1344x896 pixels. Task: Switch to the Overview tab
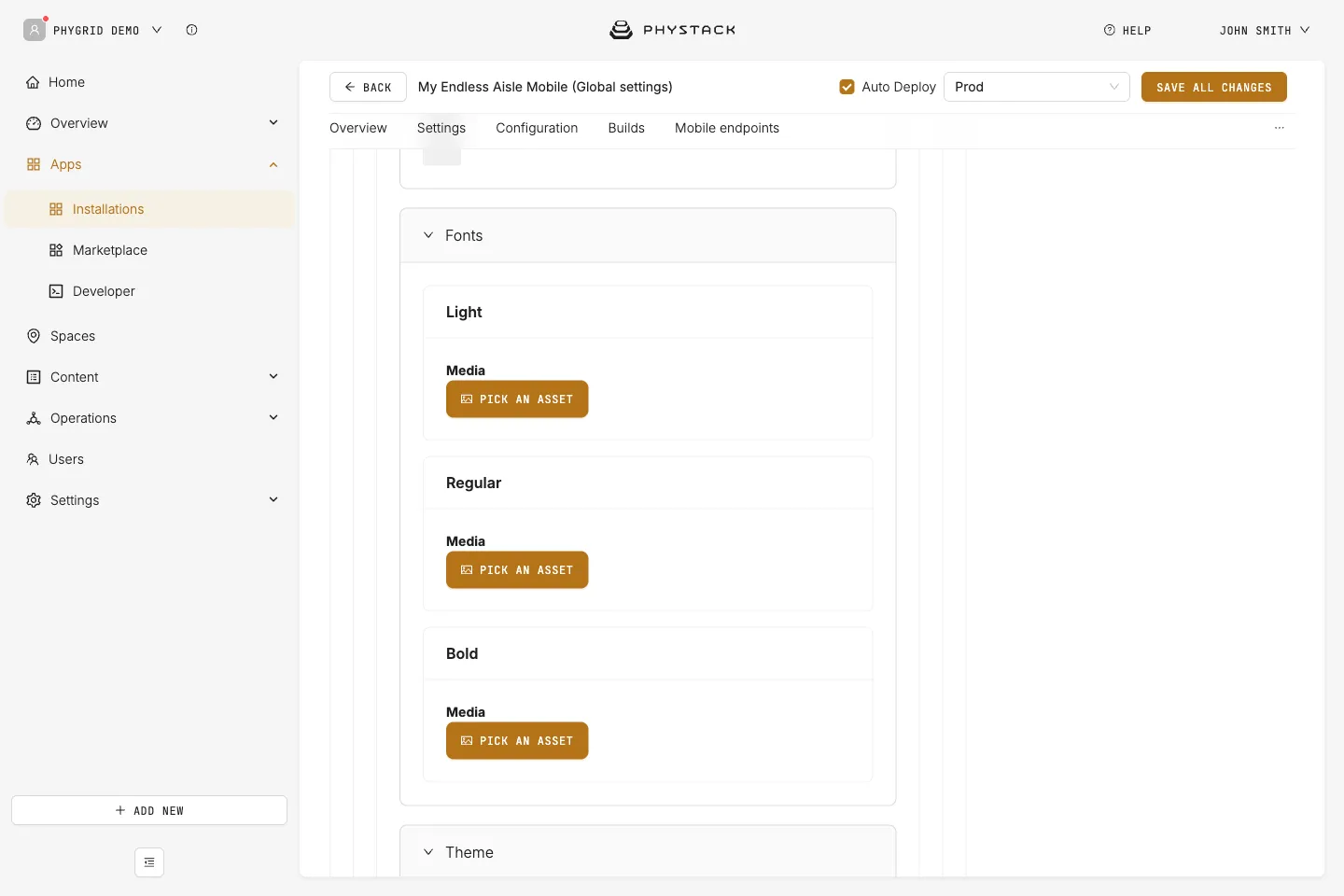click(x=358, y=128)
